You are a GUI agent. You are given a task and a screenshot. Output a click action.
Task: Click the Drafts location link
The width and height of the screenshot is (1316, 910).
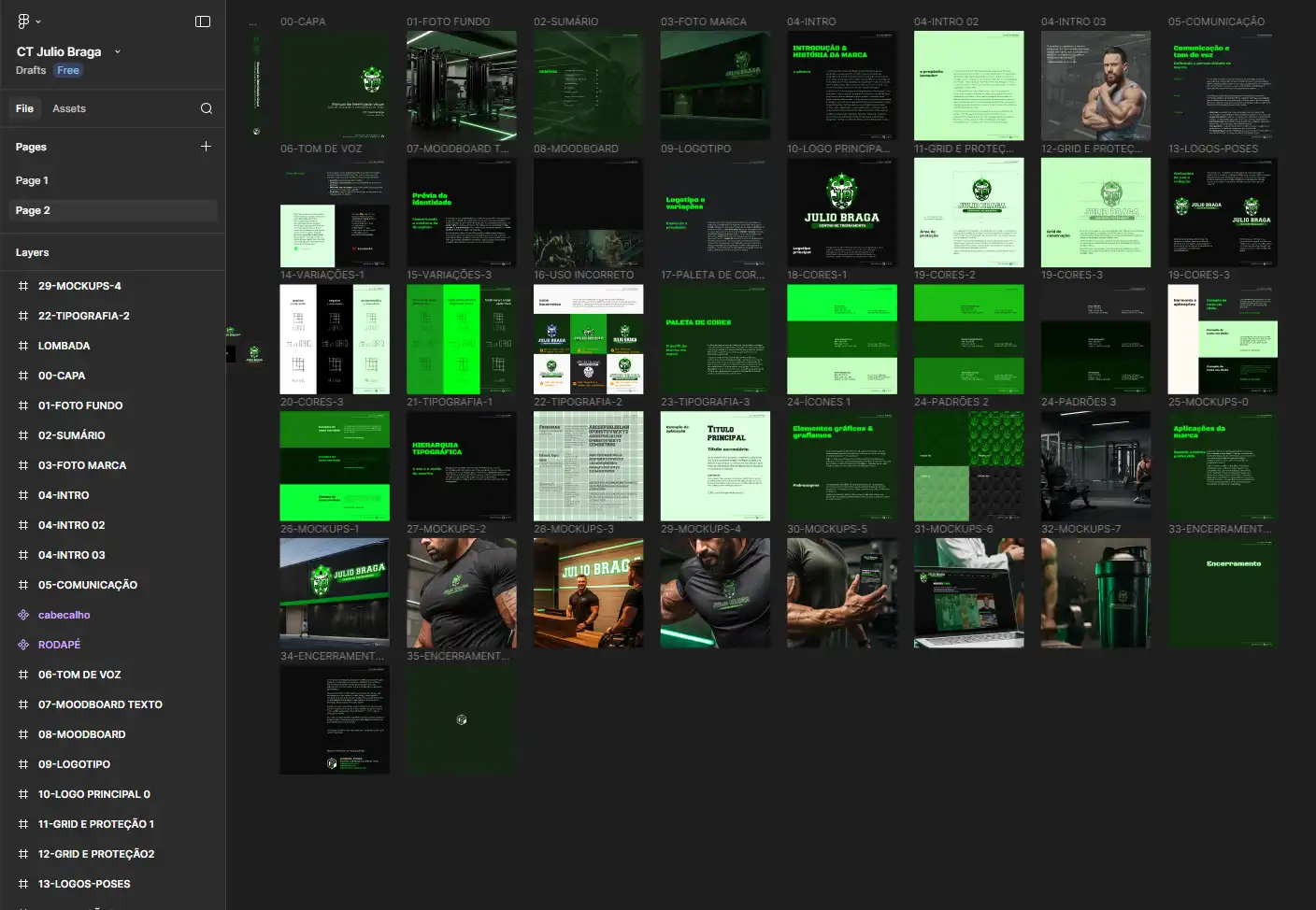click(x=31, y=70)
